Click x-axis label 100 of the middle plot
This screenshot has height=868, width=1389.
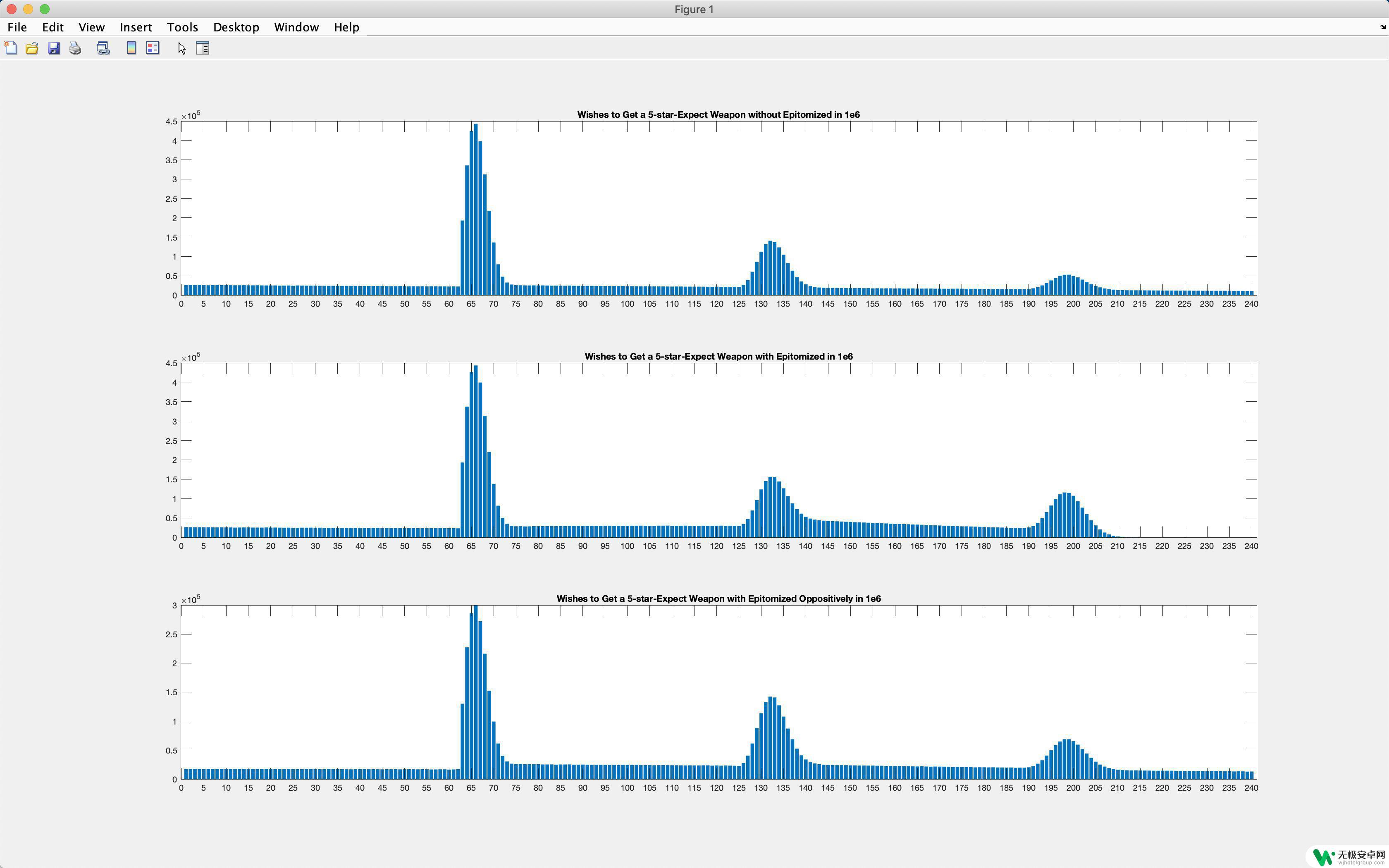click(628, 546)
